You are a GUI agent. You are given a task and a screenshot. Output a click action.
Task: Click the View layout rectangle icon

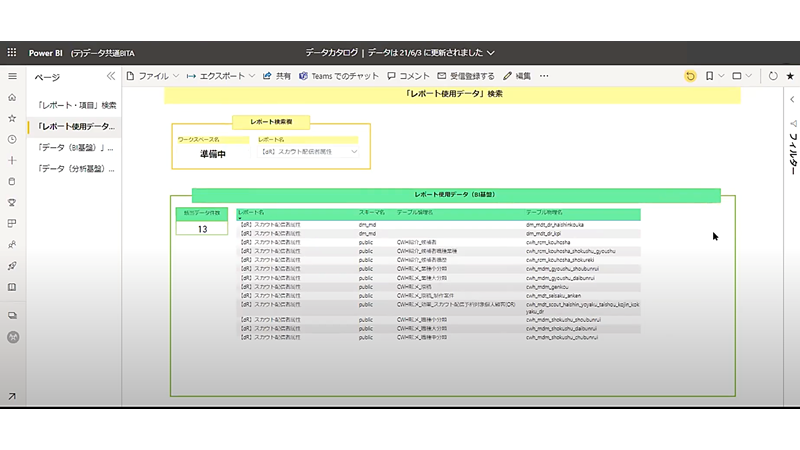click(x=737, y=76)
